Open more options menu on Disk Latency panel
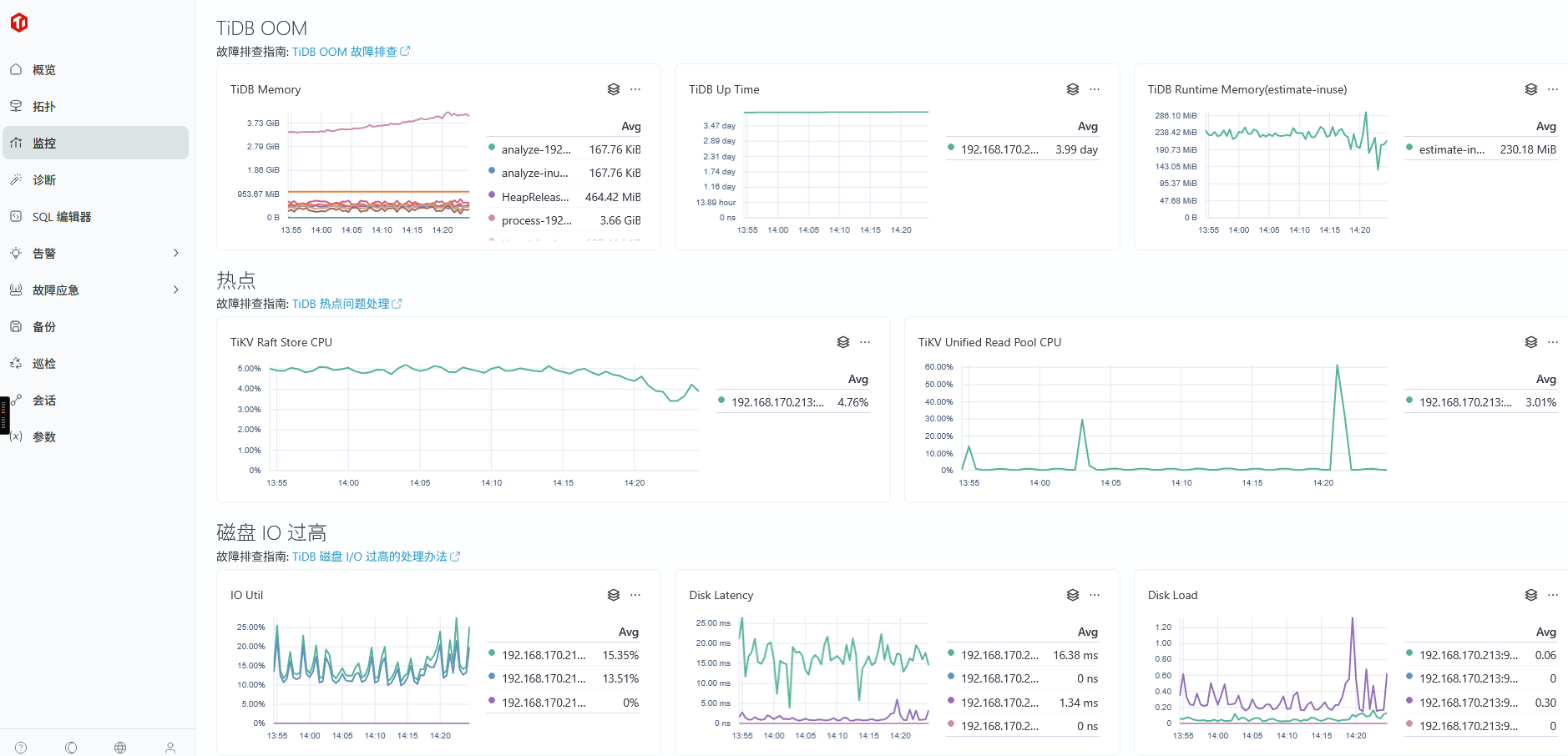 (x=1095, y=595)
